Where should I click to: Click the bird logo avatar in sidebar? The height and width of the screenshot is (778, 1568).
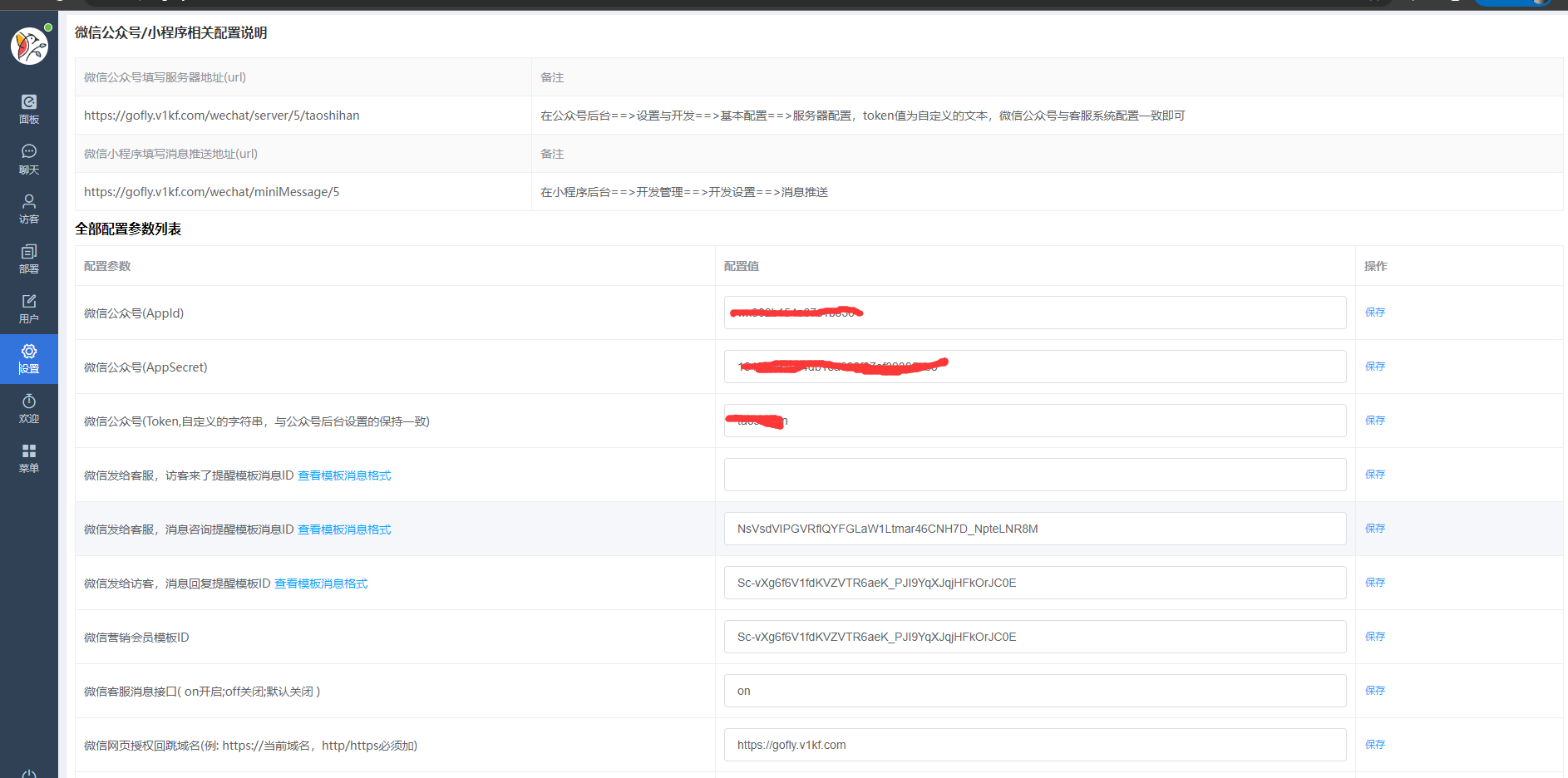(29, 46)
